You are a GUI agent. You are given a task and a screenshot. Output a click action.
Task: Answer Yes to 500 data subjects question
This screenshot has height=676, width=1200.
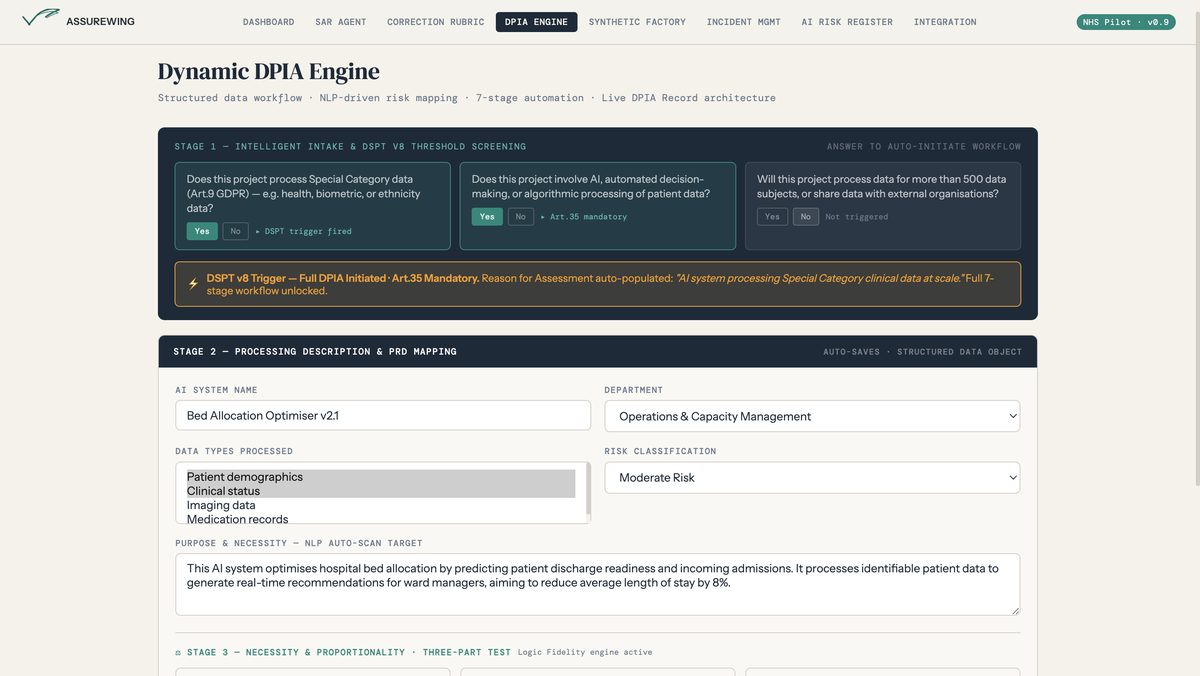click(x=772, y=216)
